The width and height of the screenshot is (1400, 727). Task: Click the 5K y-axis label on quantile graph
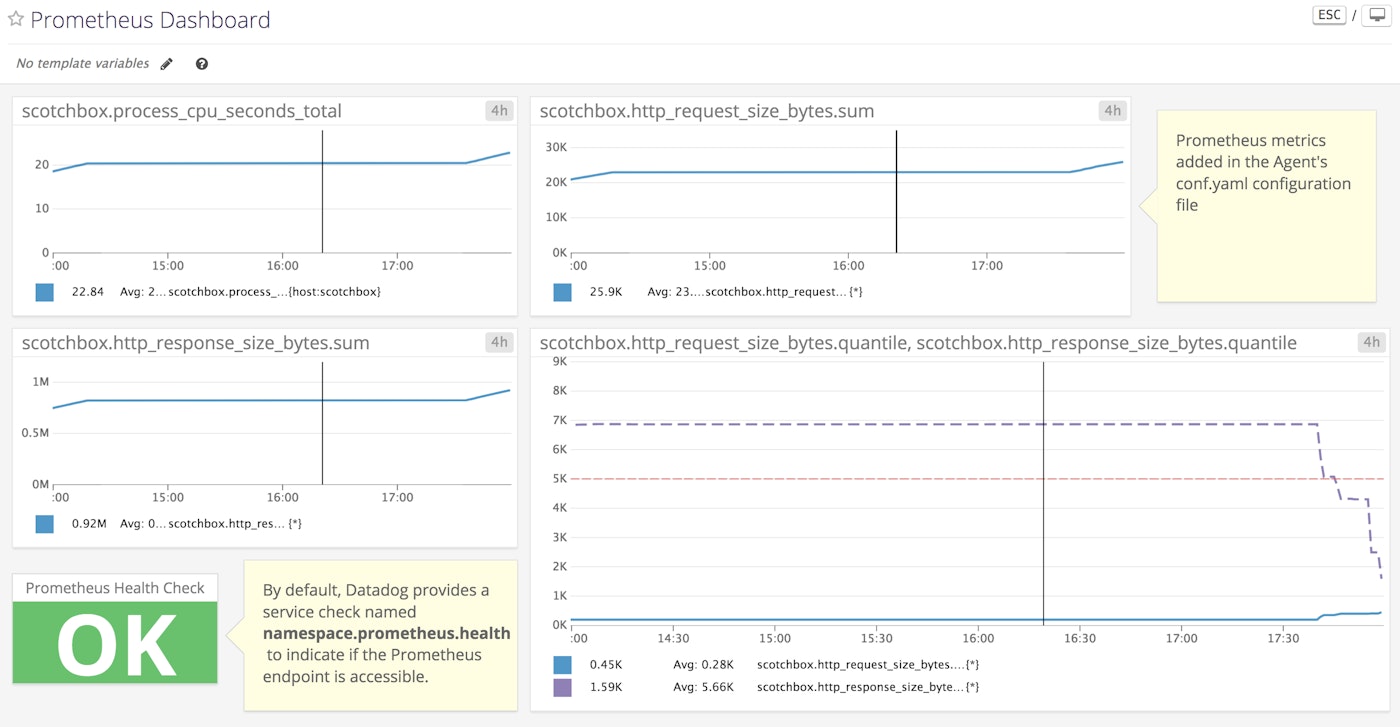[559, 479]
